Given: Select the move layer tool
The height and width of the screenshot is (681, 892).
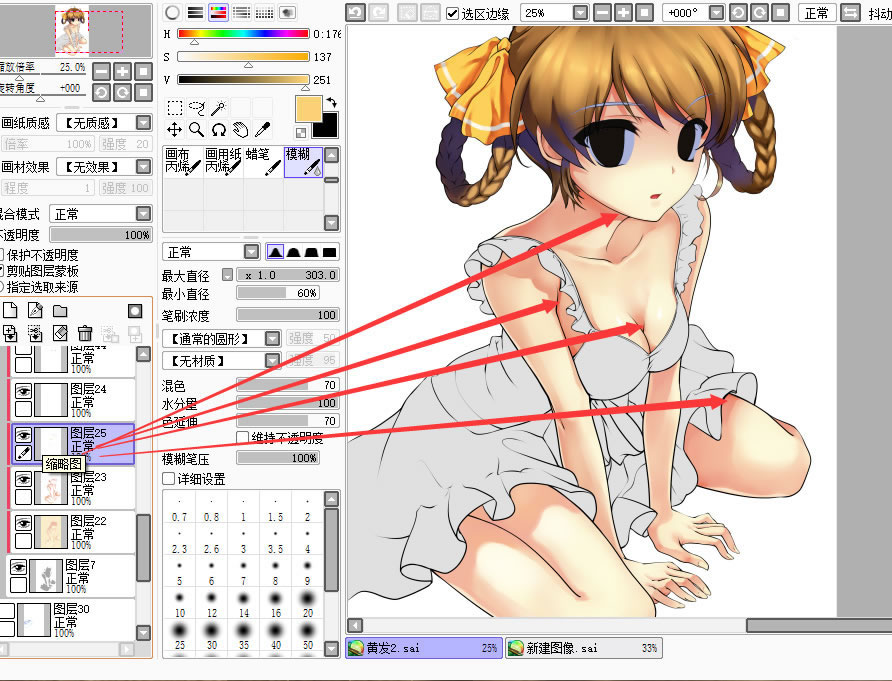Looking at the screenshot, I should [175, 130].
